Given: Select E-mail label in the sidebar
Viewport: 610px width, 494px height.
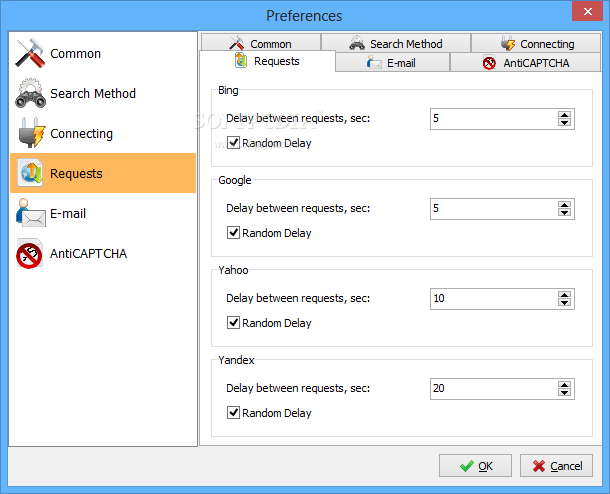Looking at the screenshot, I should (68, 213).
